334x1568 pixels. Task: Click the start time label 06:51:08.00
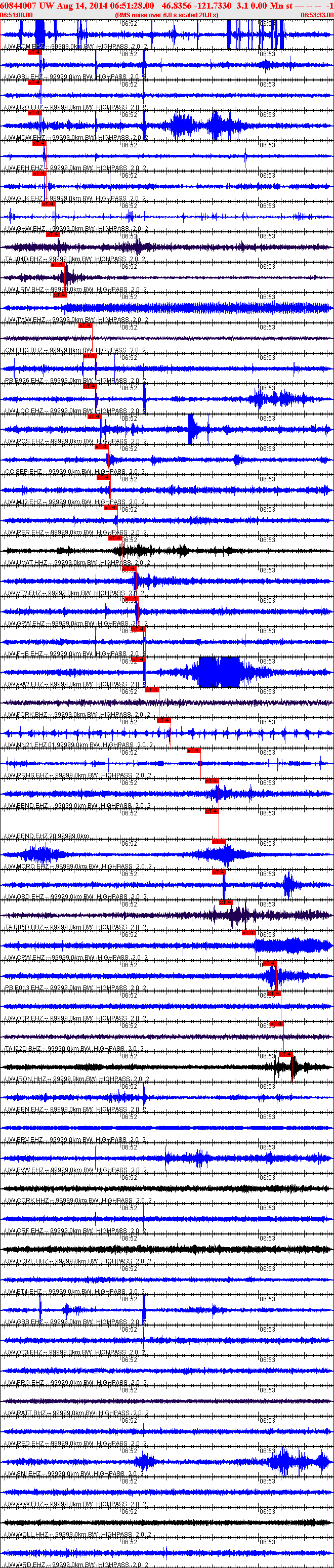point(16,15)
